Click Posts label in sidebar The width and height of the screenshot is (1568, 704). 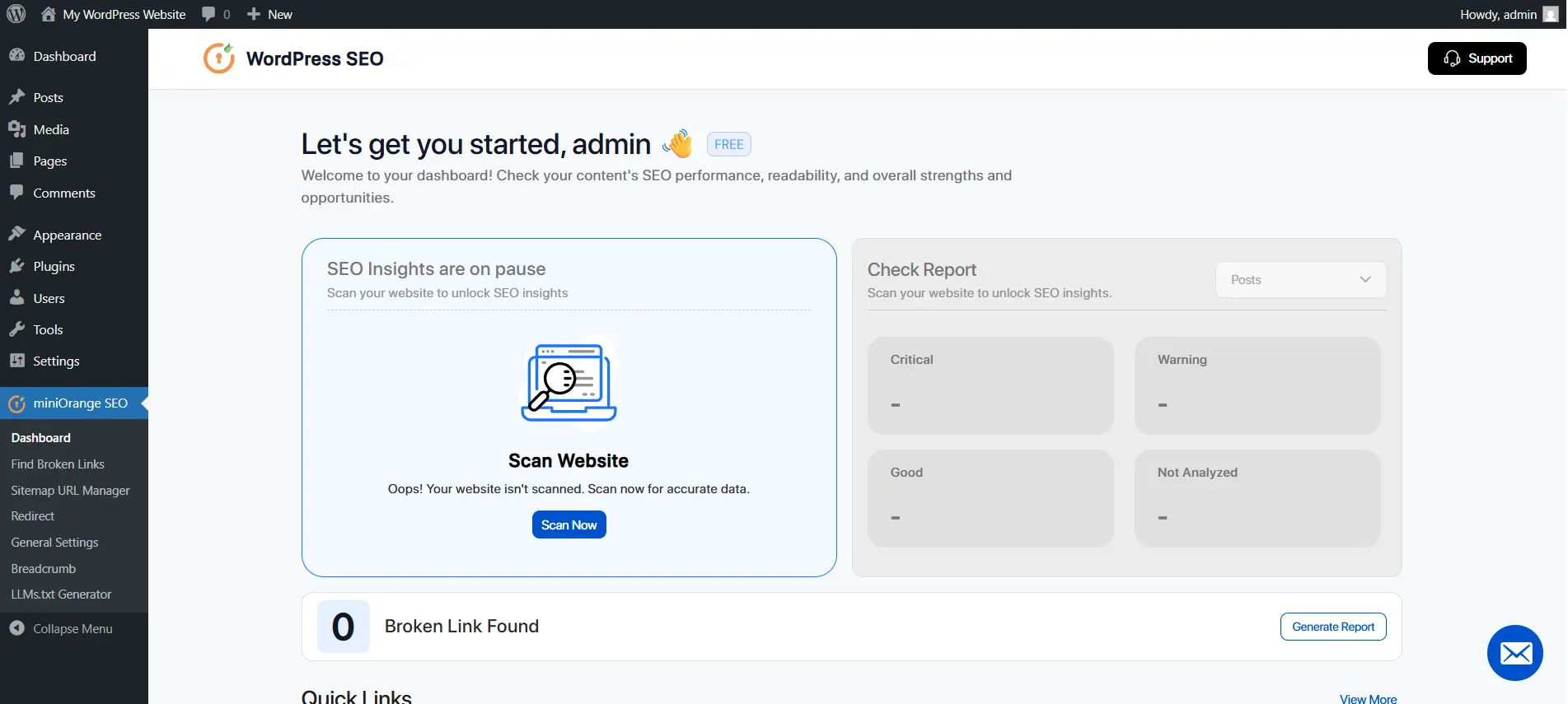[x=49, y=97]
